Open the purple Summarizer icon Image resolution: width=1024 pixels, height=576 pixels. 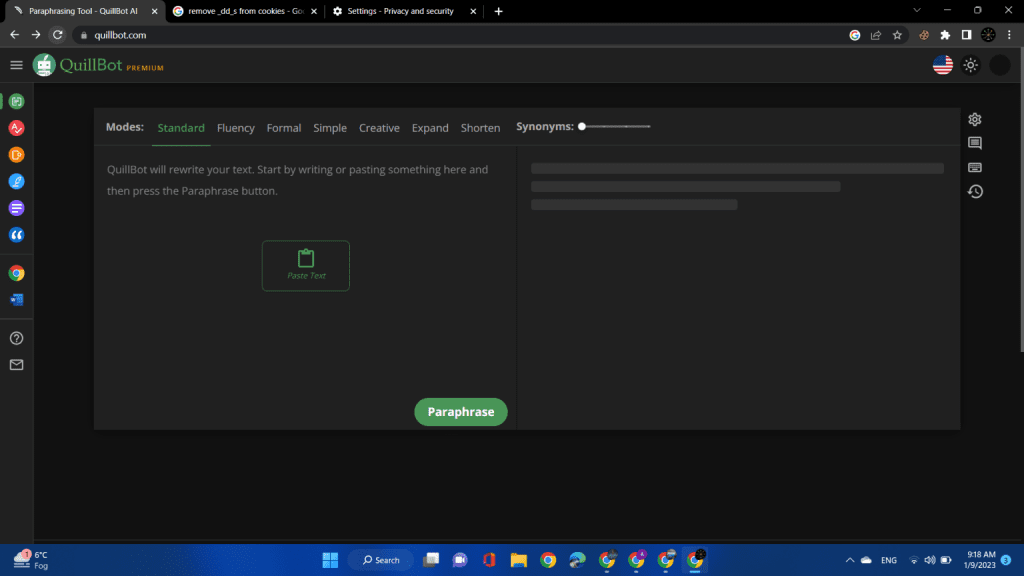(x=16, y=208)
